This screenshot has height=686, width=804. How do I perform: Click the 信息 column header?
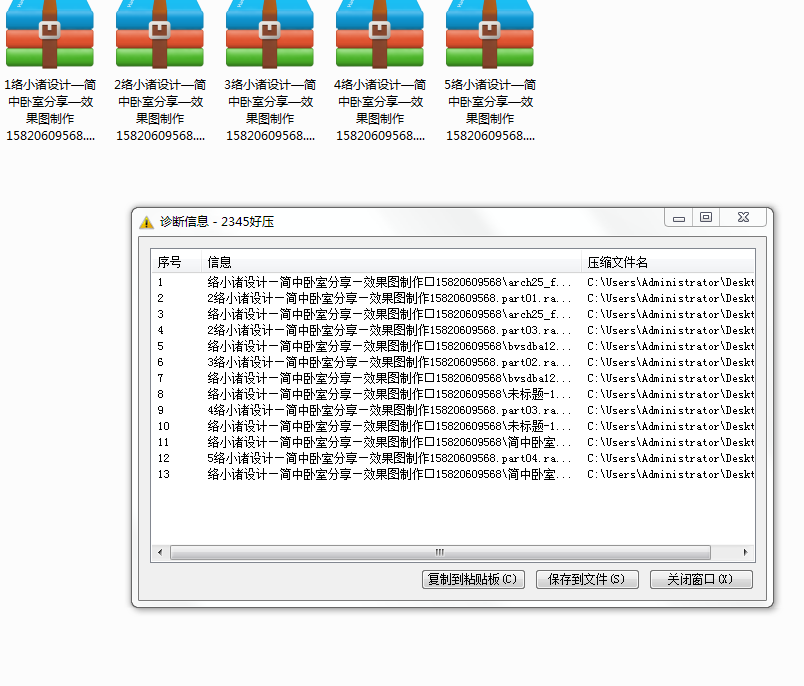click(391, 263)
